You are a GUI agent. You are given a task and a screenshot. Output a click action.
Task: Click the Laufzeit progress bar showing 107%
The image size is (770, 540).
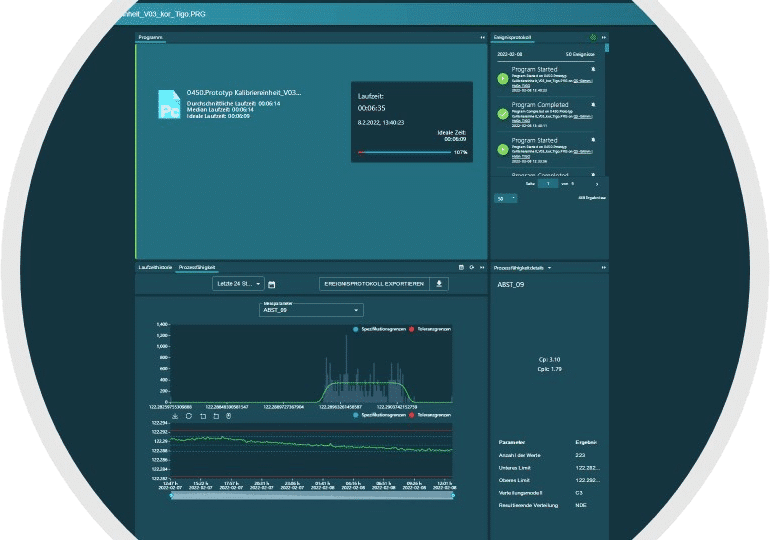[x=404, y=152]
